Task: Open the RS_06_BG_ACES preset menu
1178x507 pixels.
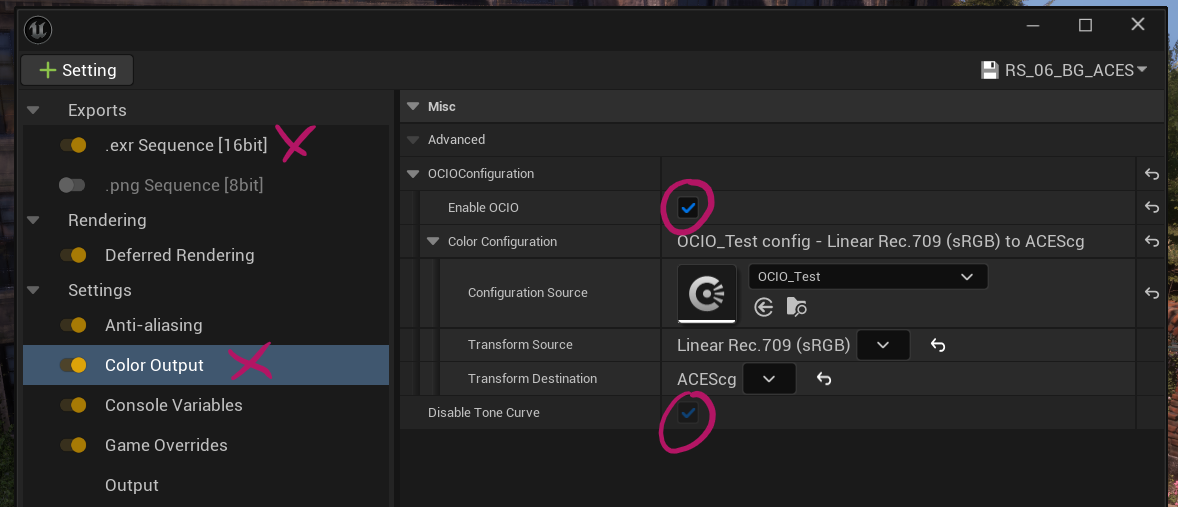Action: [x=1064, y=70]
